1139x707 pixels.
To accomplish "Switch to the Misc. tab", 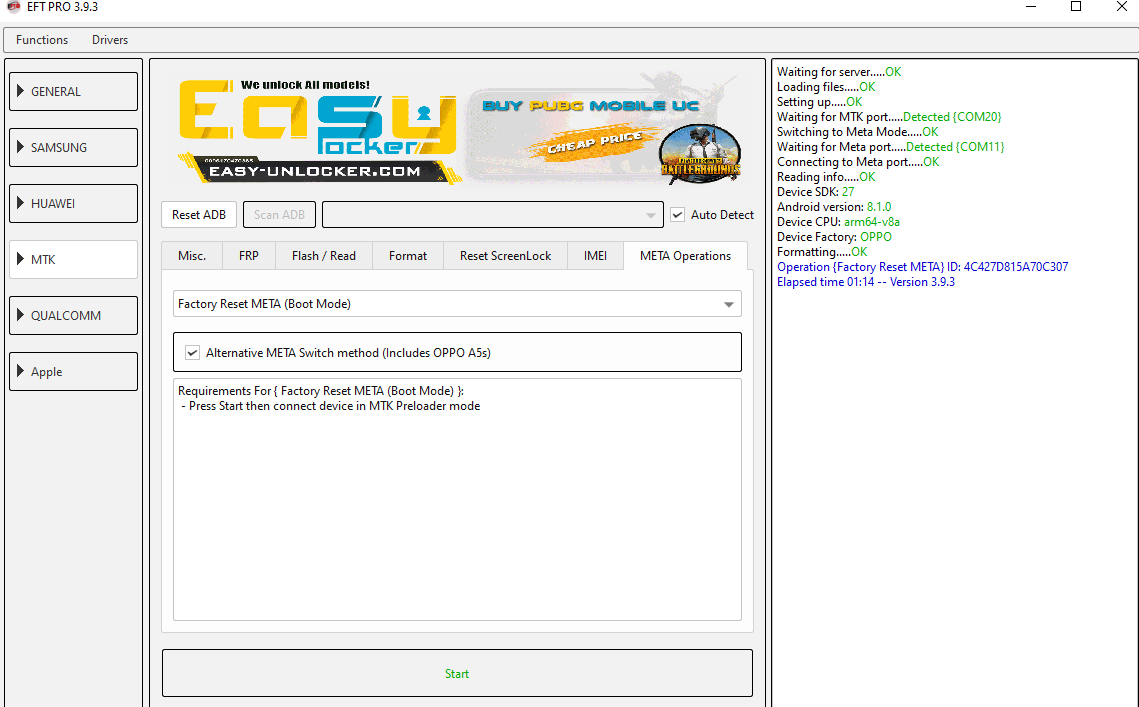I will pos(192,256).
